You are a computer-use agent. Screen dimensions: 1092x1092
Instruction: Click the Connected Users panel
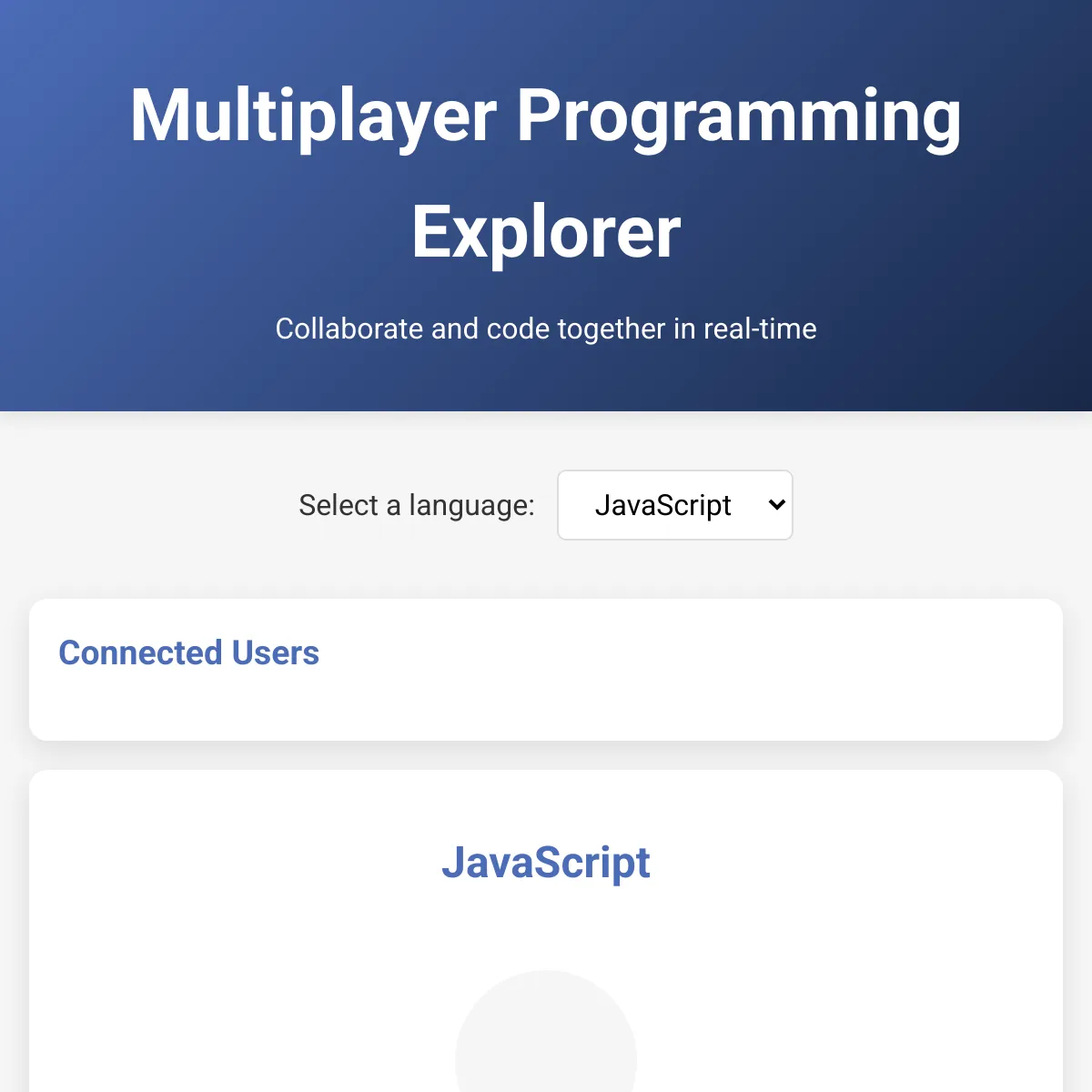(546, 669)
